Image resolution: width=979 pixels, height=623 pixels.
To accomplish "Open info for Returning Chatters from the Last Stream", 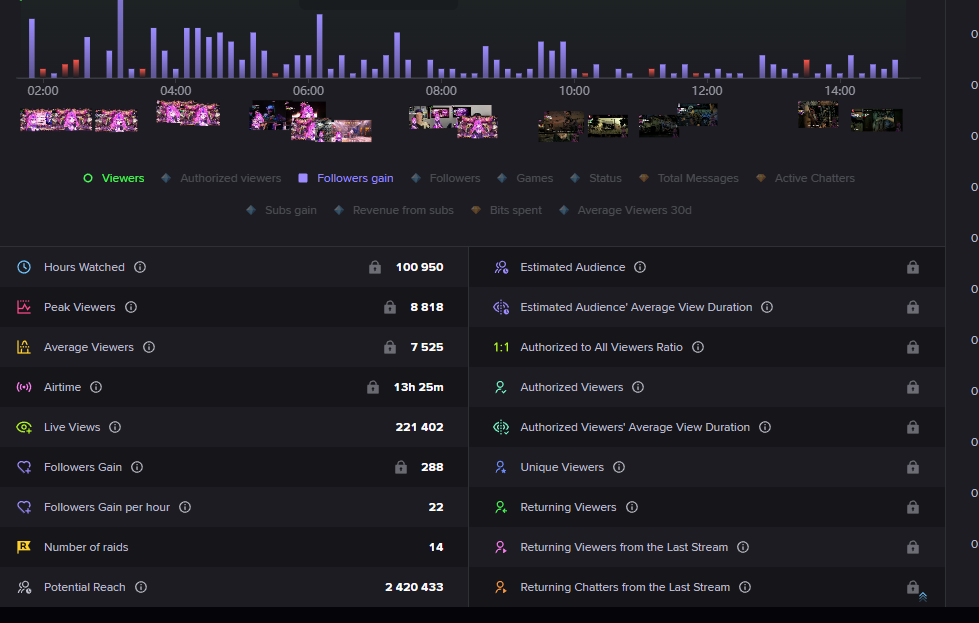I will tap(745, 587).
